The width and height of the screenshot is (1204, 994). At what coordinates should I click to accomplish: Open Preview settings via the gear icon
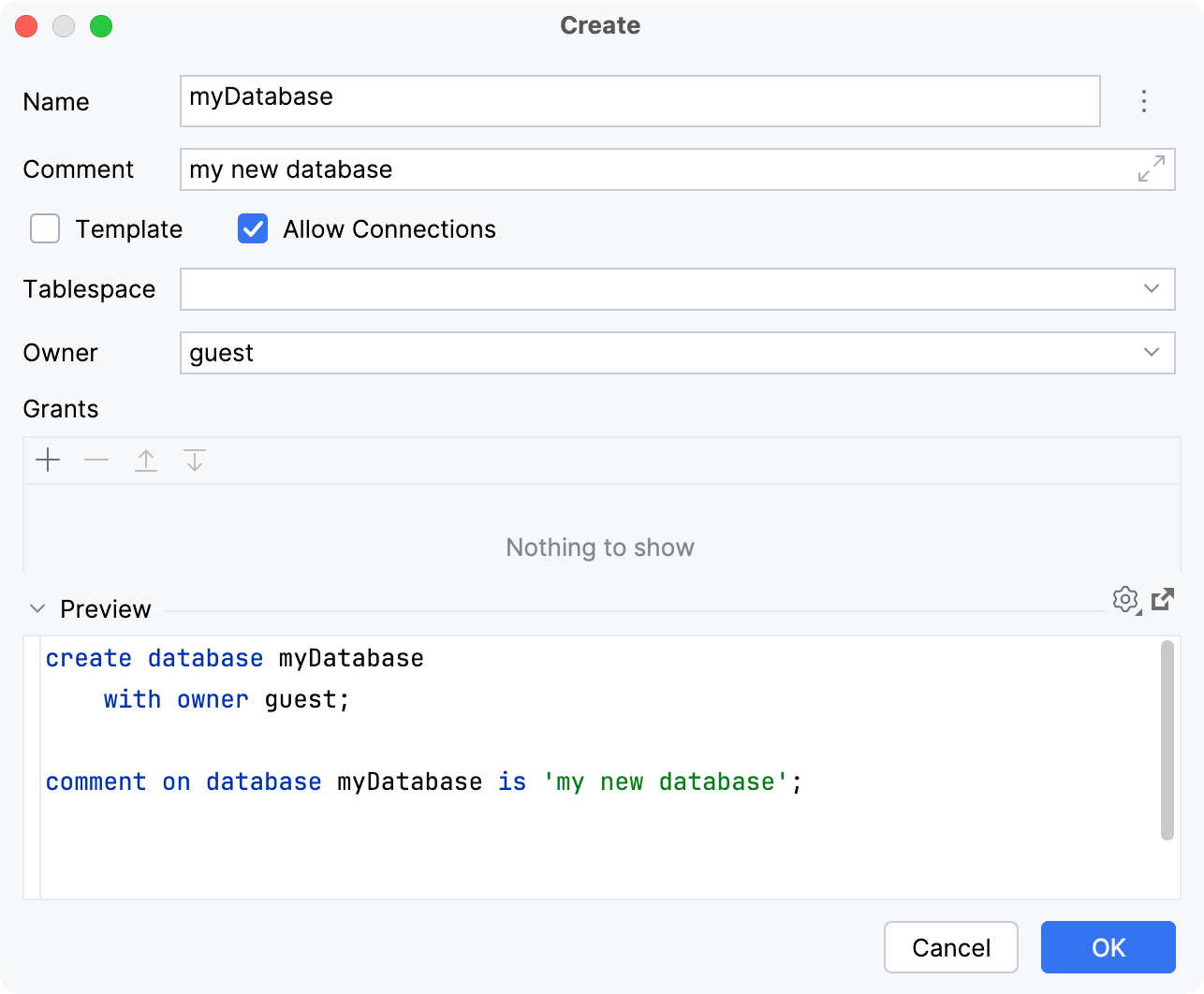tap(1126, 600)
